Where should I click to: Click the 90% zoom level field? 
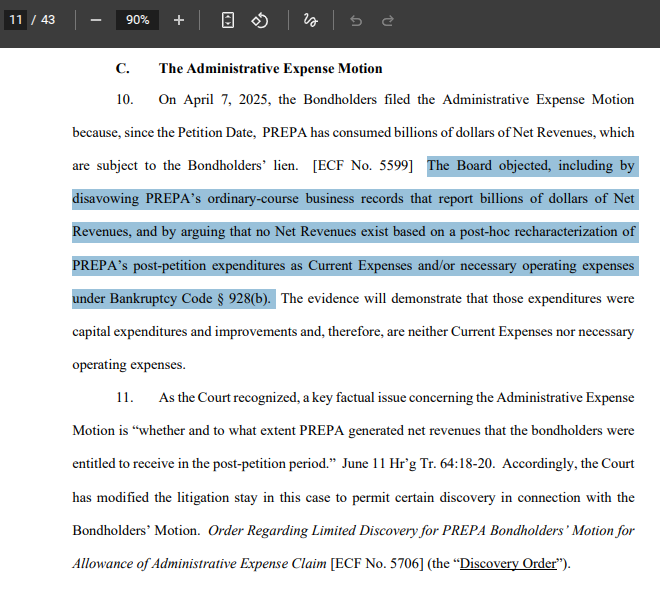pos(137,20)
